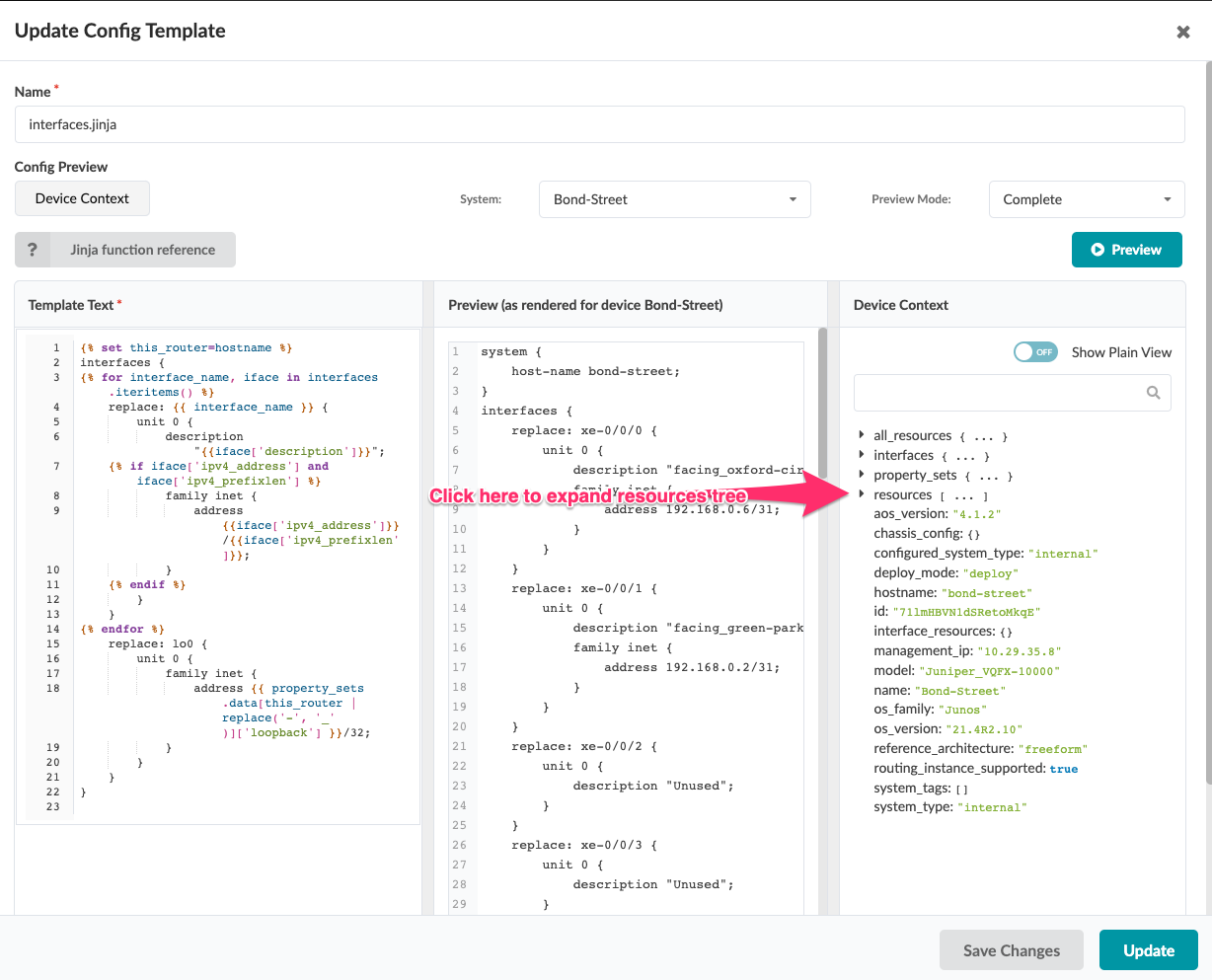This screenshot has height=980, width=1212.
Task: Expand the interfaces tree node
Action: point(862,455)
